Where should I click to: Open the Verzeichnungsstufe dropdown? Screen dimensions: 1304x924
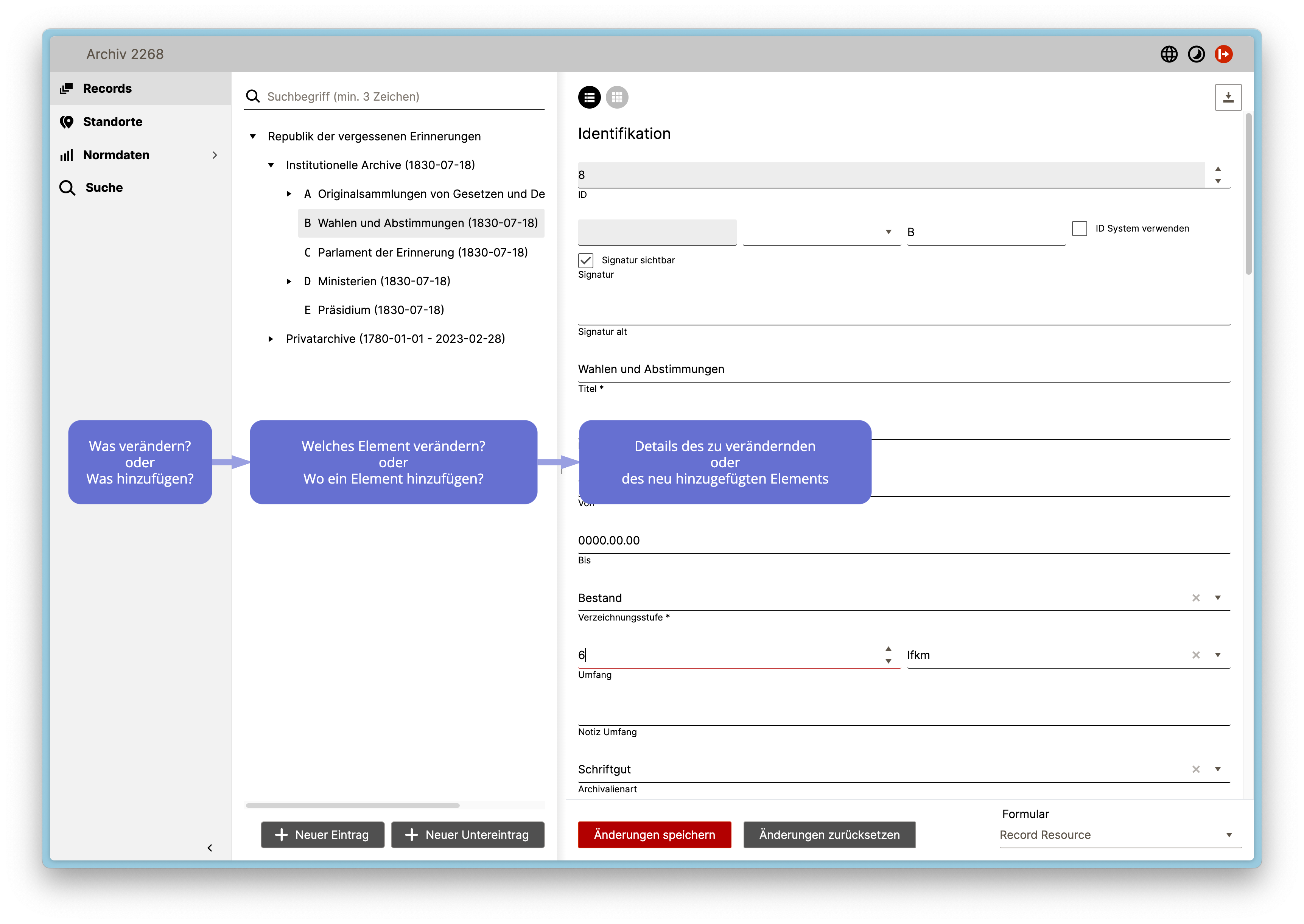[x=1218, y=598]
